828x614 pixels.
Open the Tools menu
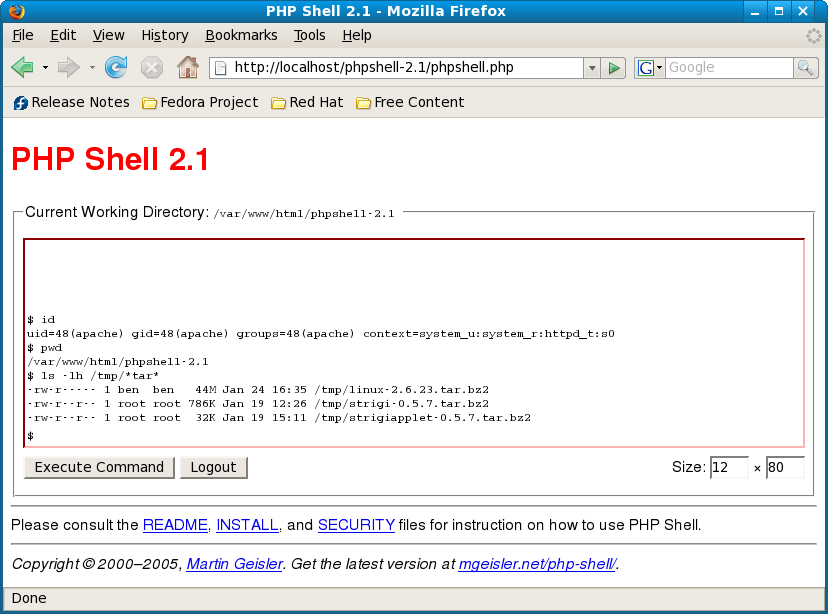309,35
